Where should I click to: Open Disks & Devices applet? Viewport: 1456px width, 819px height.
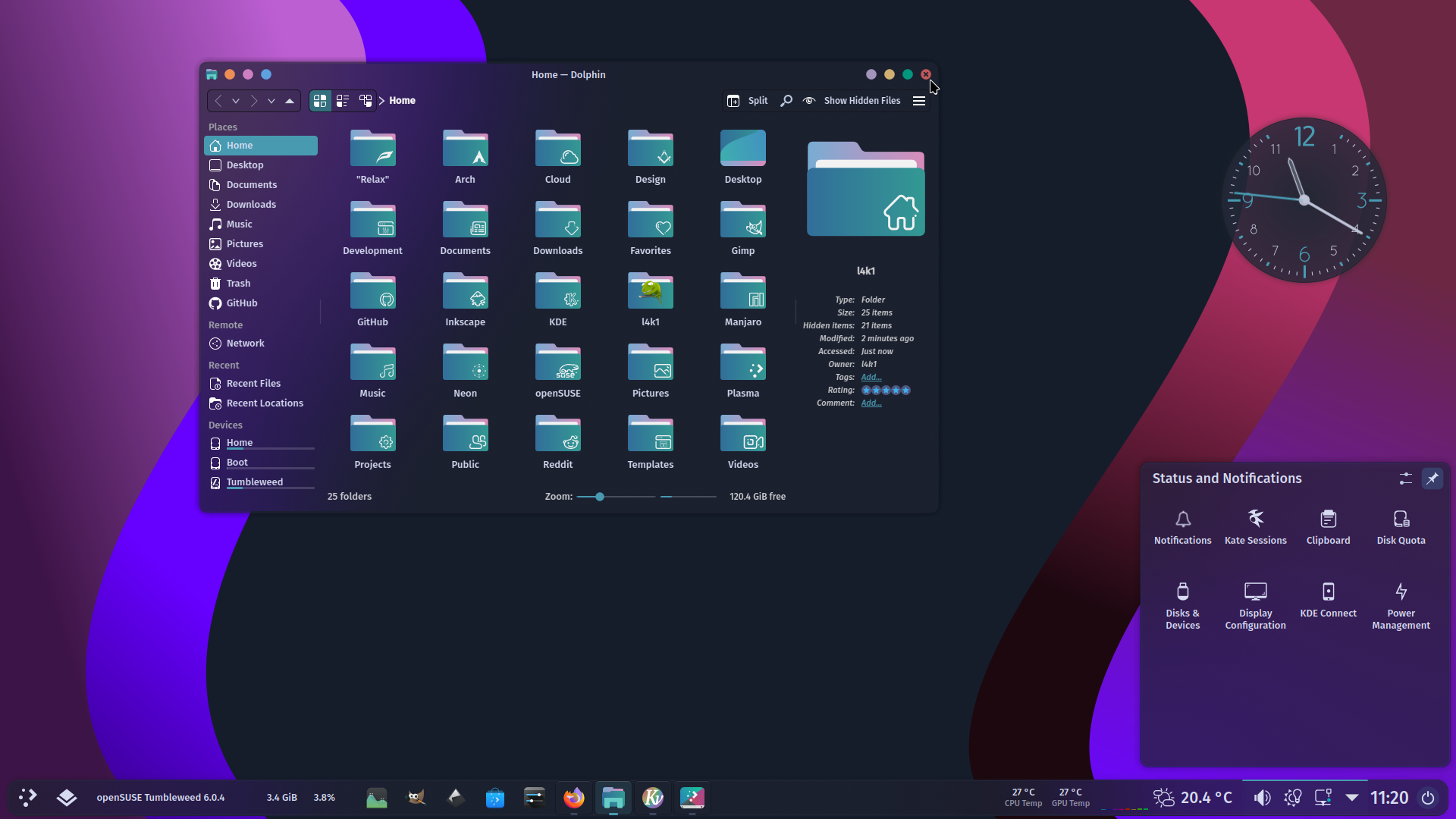coord(1182,607)
